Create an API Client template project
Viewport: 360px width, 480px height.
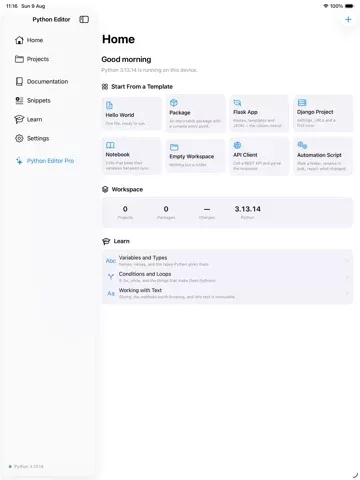(x=259, y=156)
